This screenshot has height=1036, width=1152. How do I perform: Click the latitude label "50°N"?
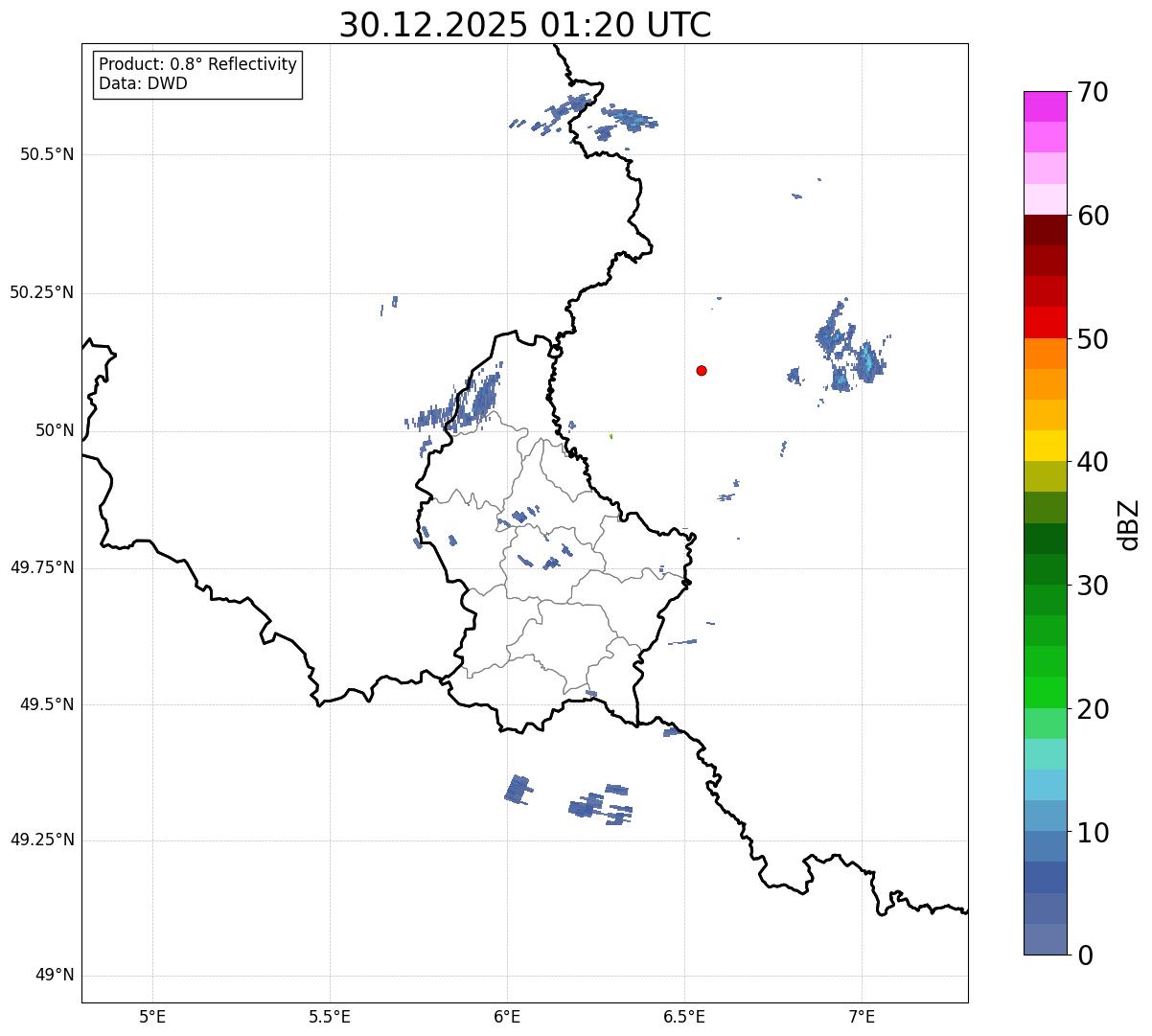point(55,430)
